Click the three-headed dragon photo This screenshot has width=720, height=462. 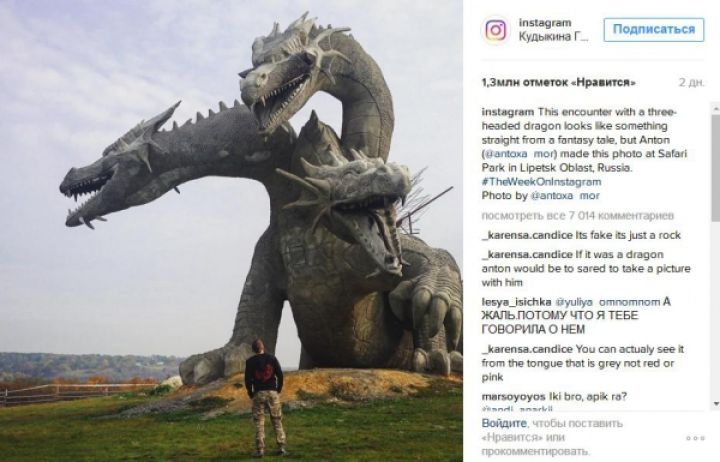tap(231, 231)
